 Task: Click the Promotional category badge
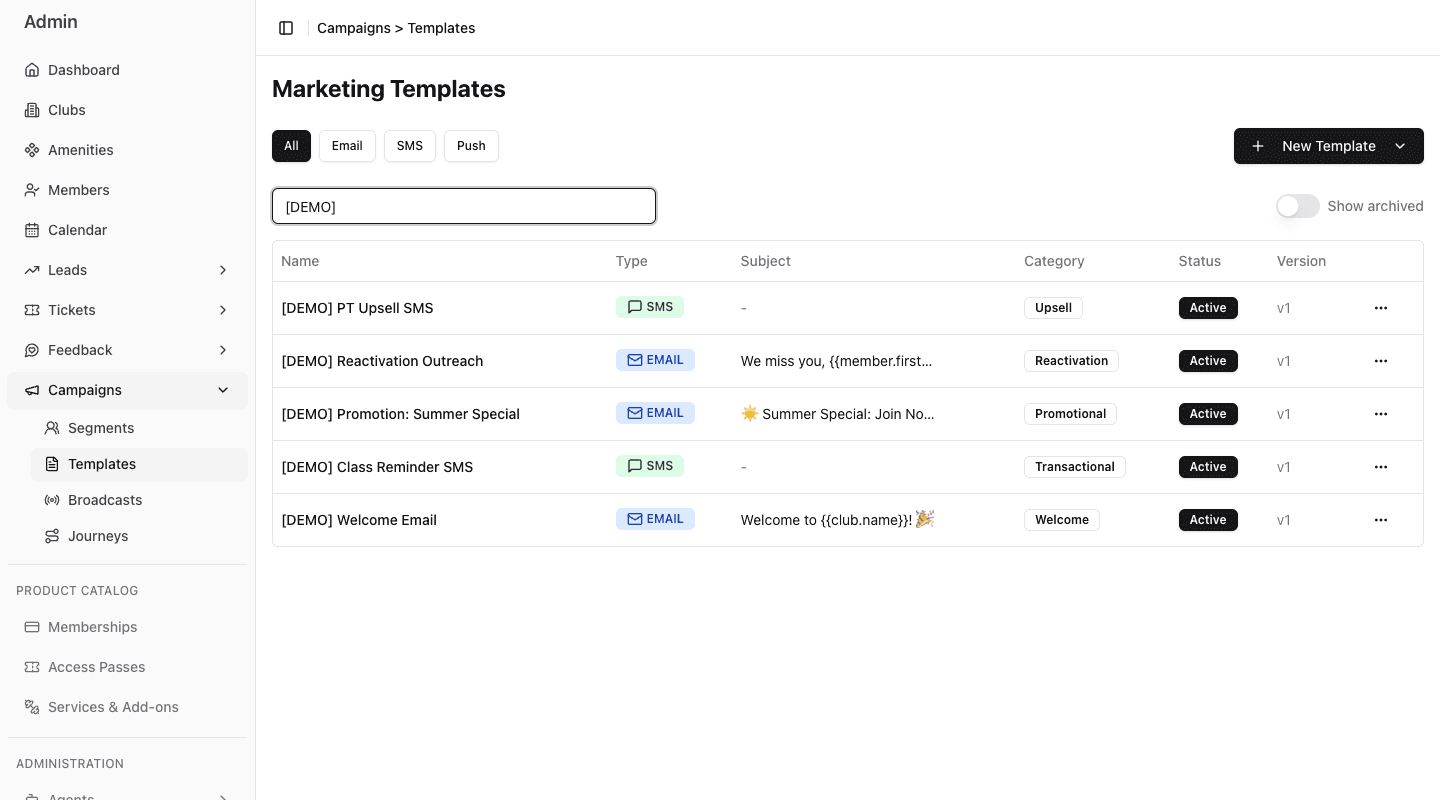click(x=1070, y=414)
